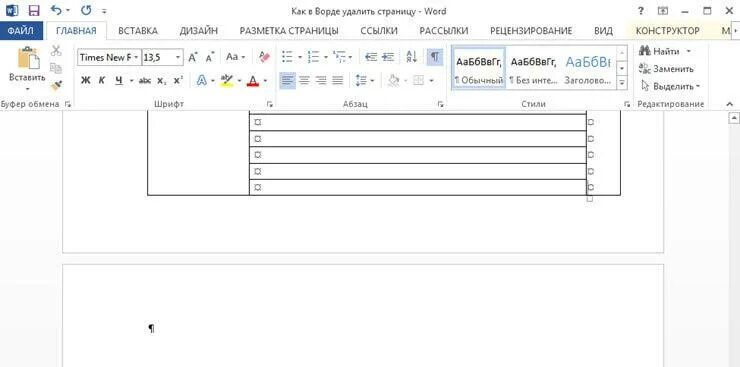Apply the Заголовок heading style
740x367 pixels.
[x=588, y=69]
